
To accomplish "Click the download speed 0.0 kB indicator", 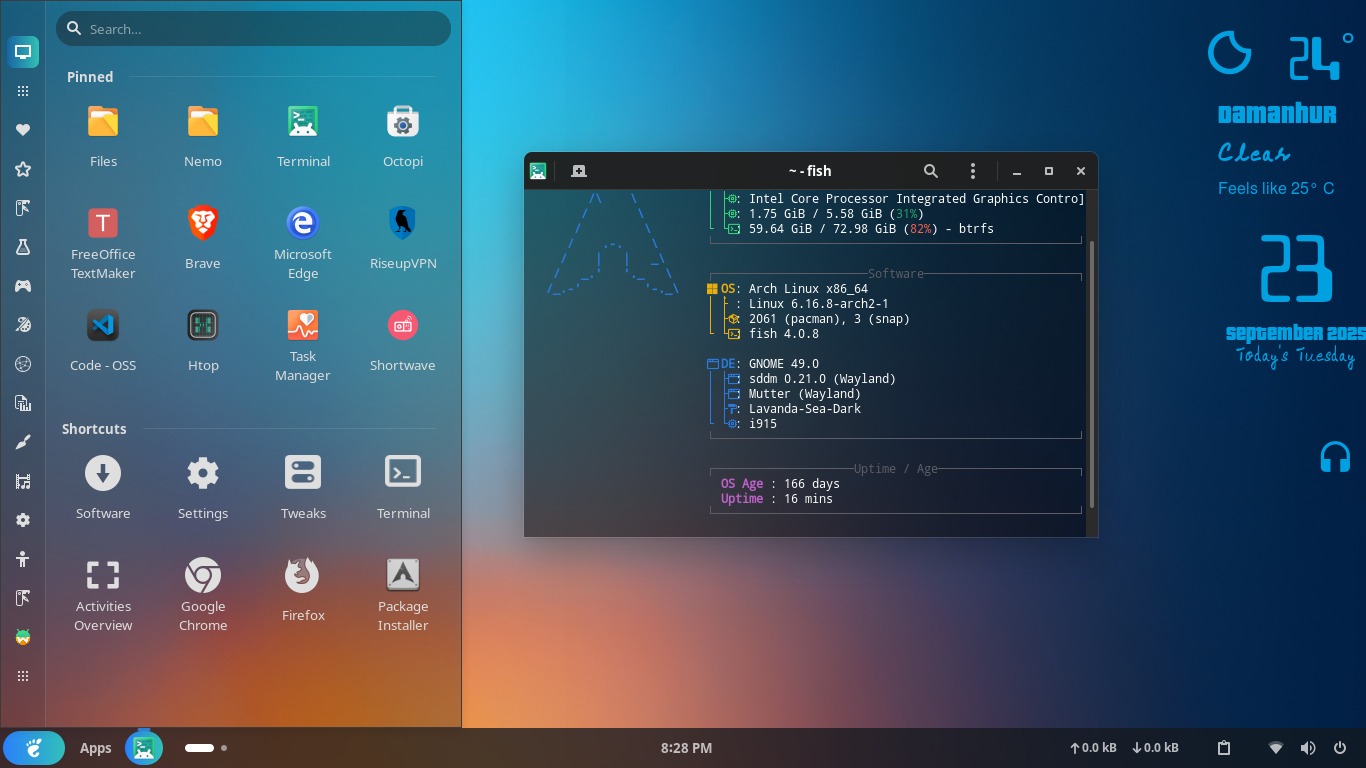I will click(x=1155, y=748).
